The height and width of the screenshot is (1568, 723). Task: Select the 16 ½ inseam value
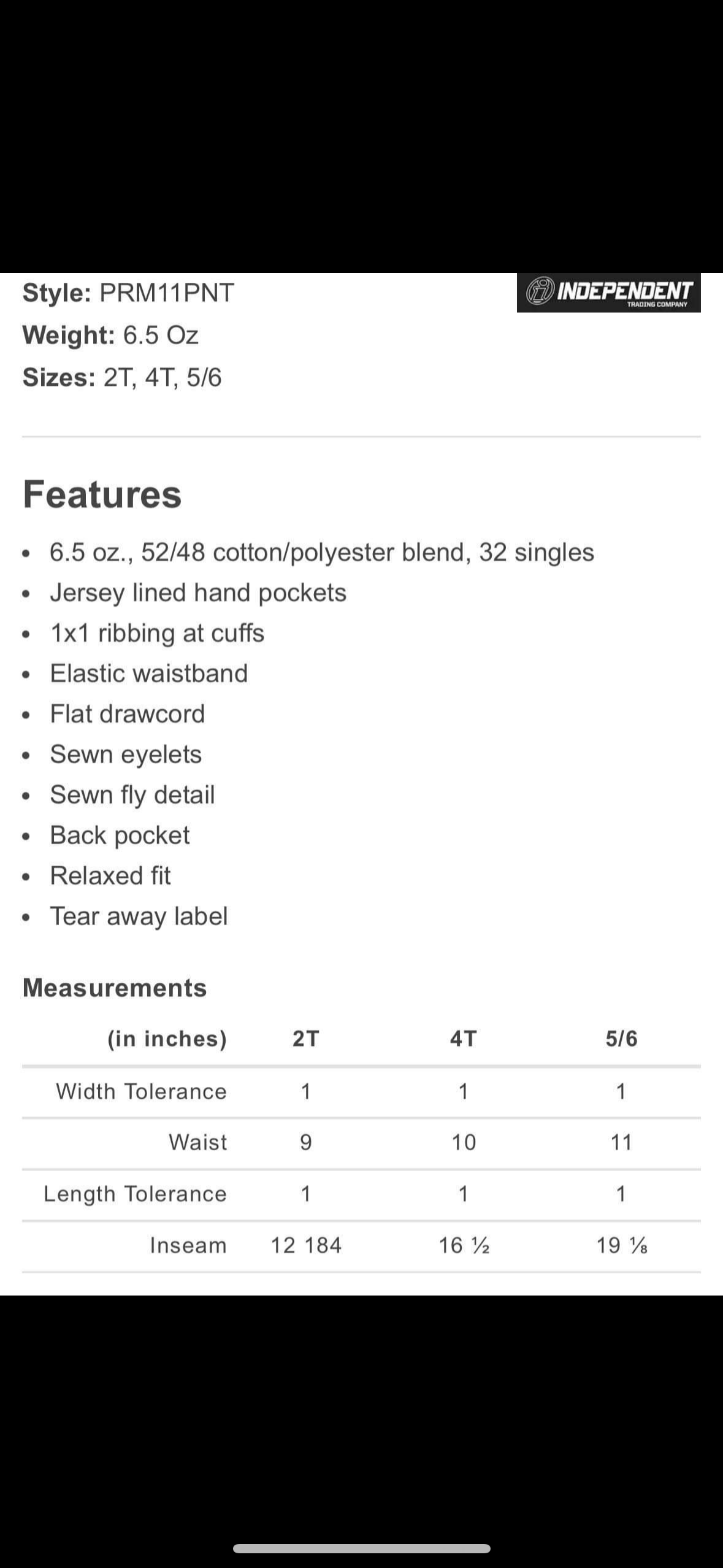point(464,1245)
